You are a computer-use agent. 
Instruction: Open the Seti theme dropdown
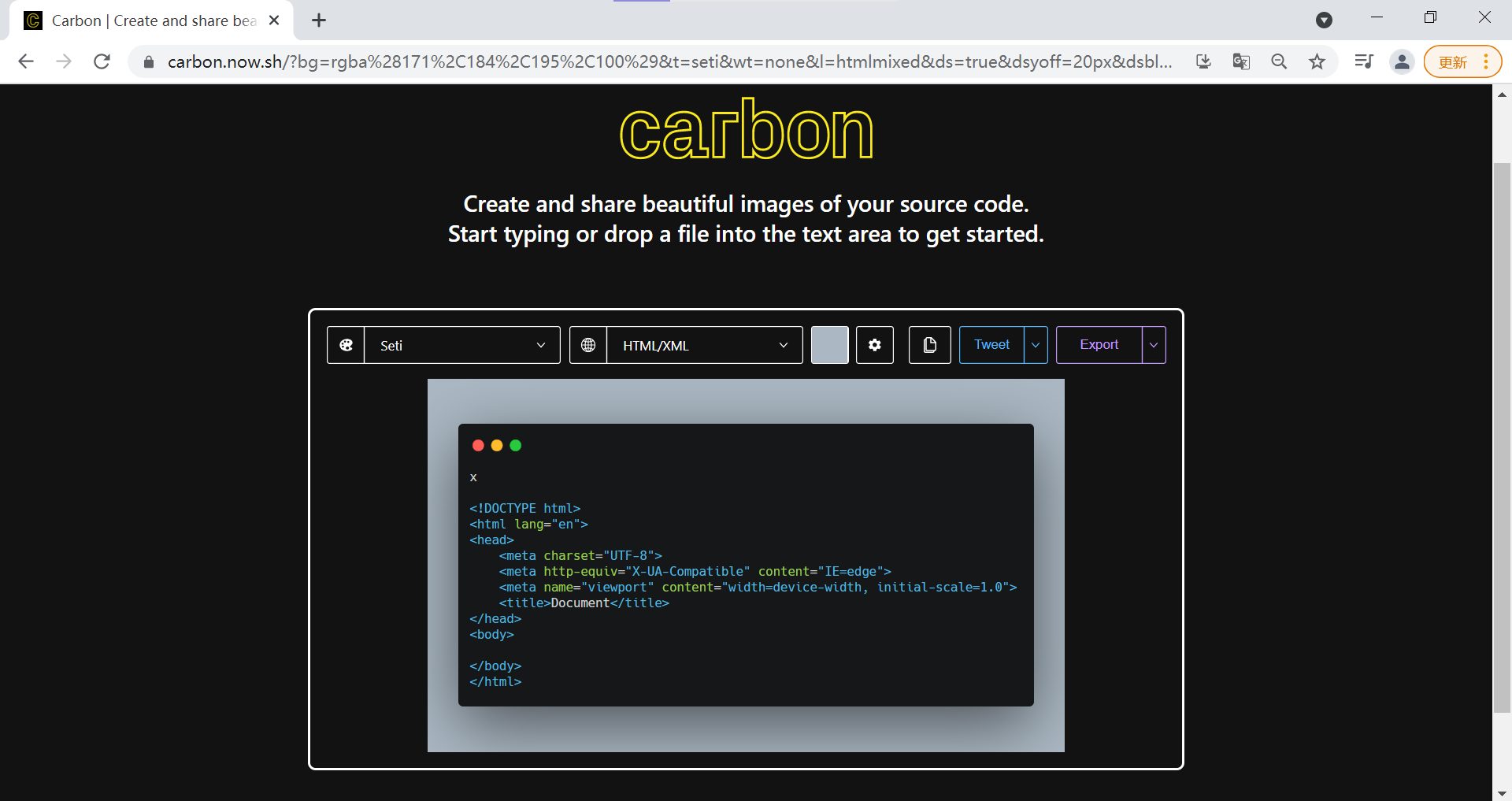click(462, 345)
